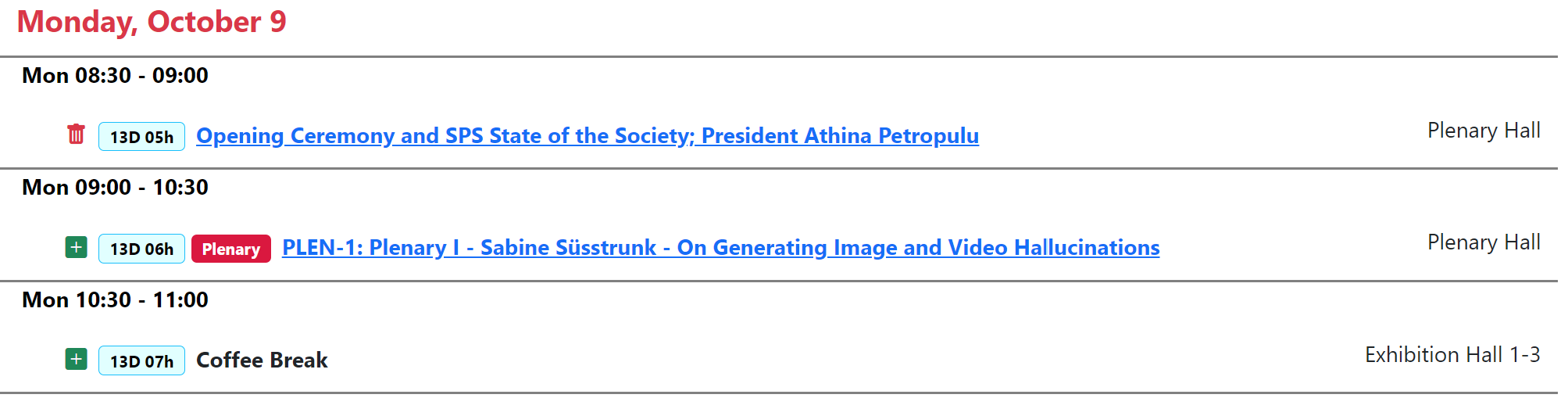This screenshot has height=398, width=1568.
Task: Click the 13D 07h countdown badge
Action: [x=141, y=361]
